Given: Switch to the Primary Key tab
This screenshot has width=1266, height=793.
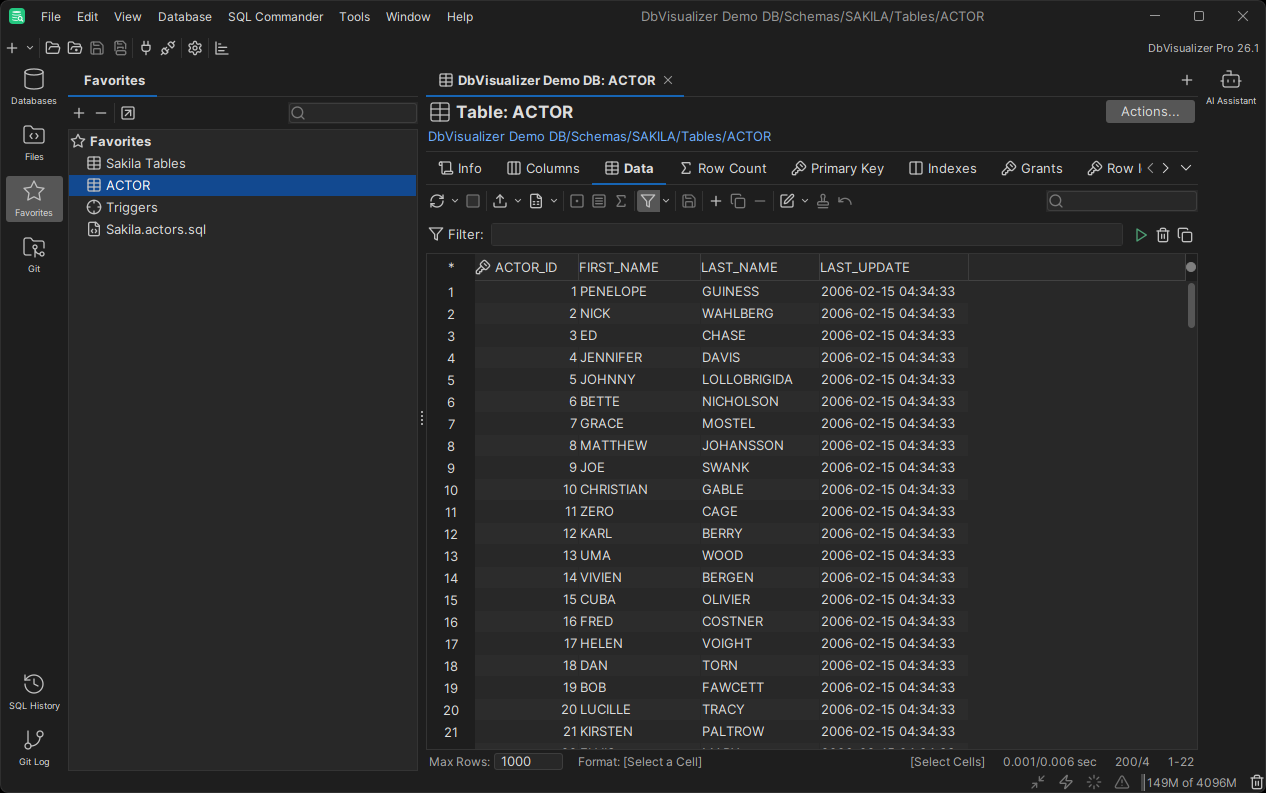Looking at the screenshot, I should tap(838, 168).
